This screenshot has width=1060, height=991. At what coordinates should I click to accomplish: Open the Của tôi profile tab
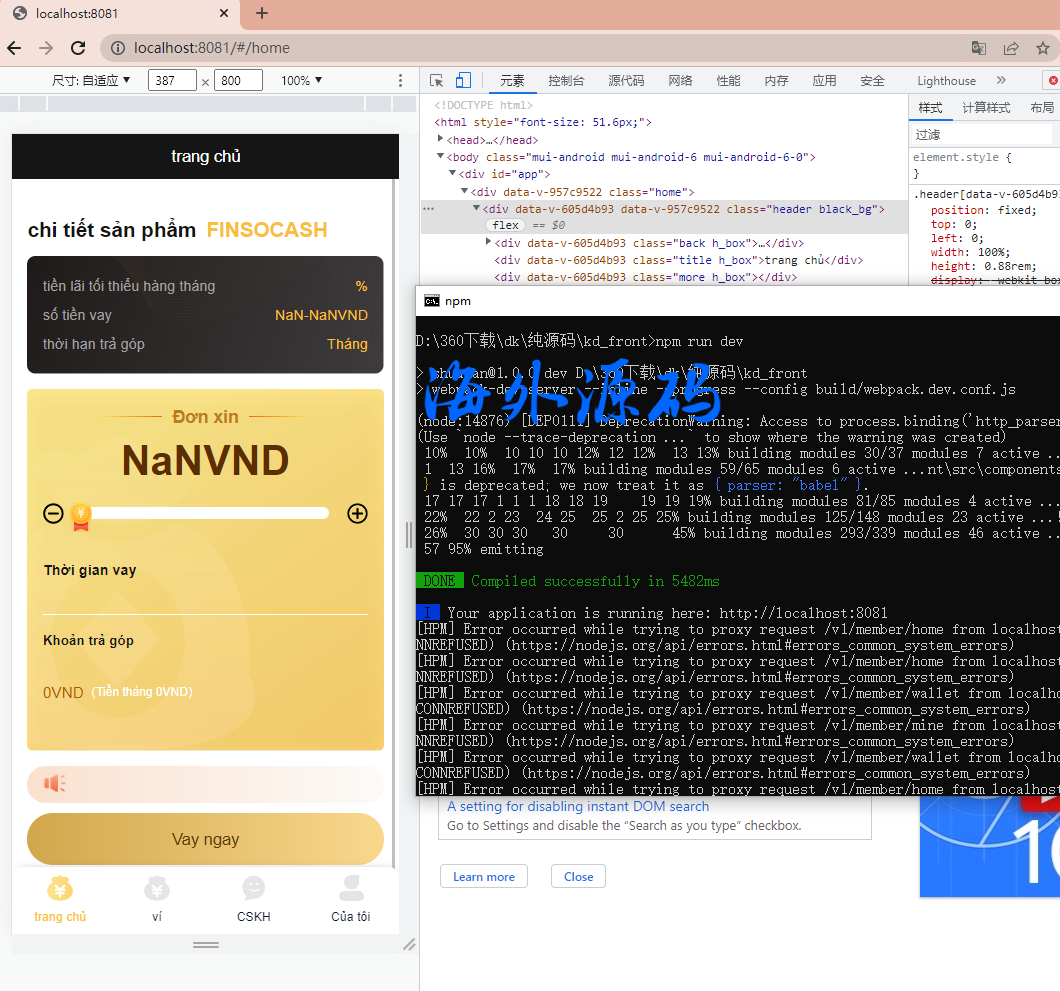351,900
